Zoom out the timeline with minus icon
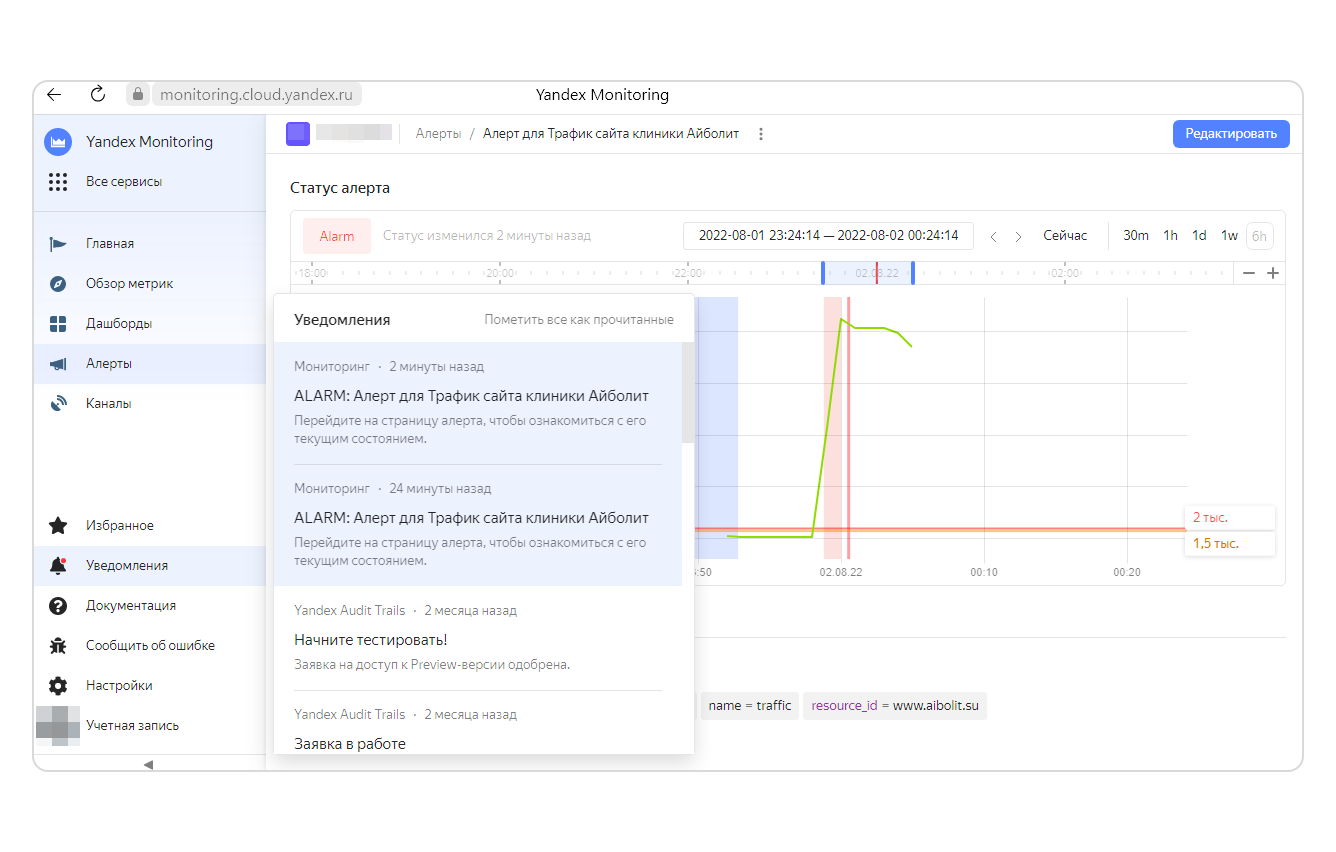The image size is (1336, 852). 1249,273
